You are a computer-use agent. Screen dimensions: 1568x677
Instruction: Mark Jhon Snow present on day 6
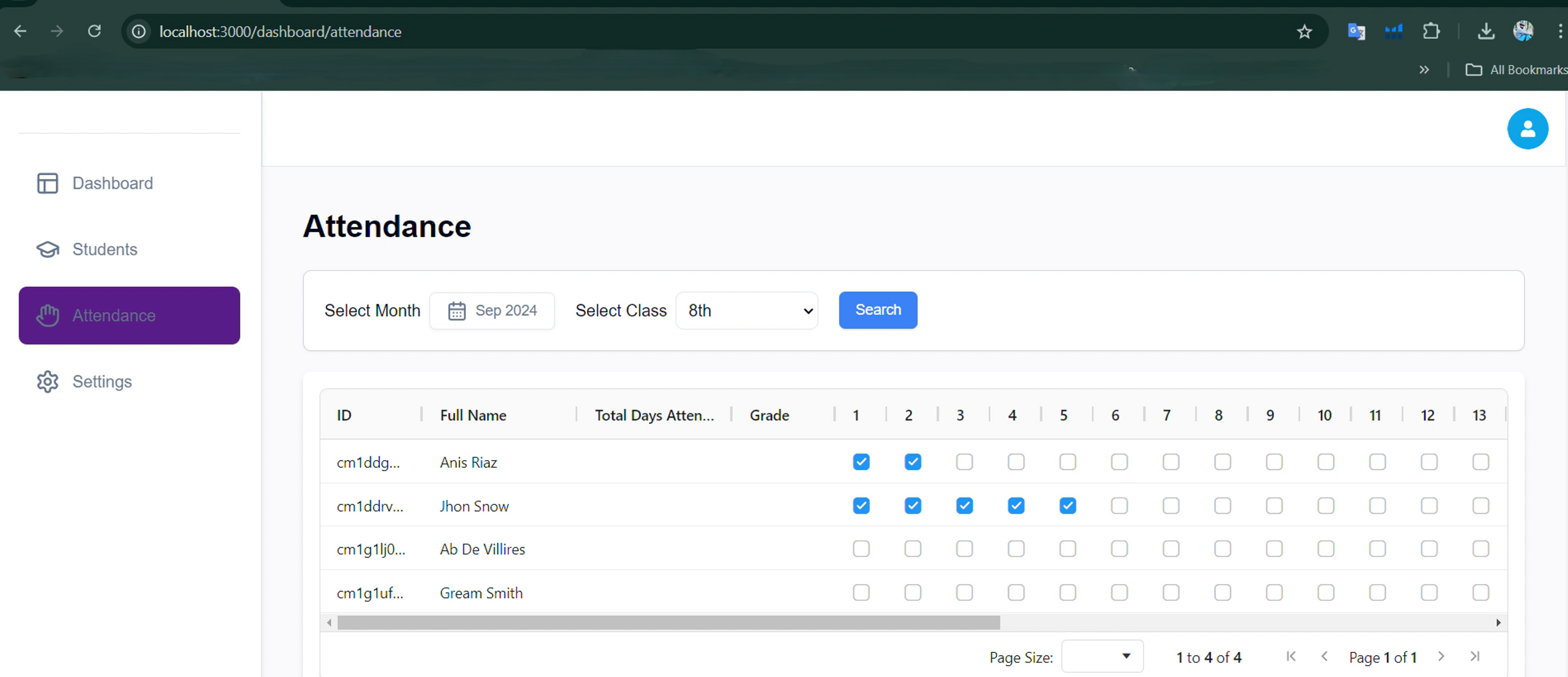(x=1119, y=505)
